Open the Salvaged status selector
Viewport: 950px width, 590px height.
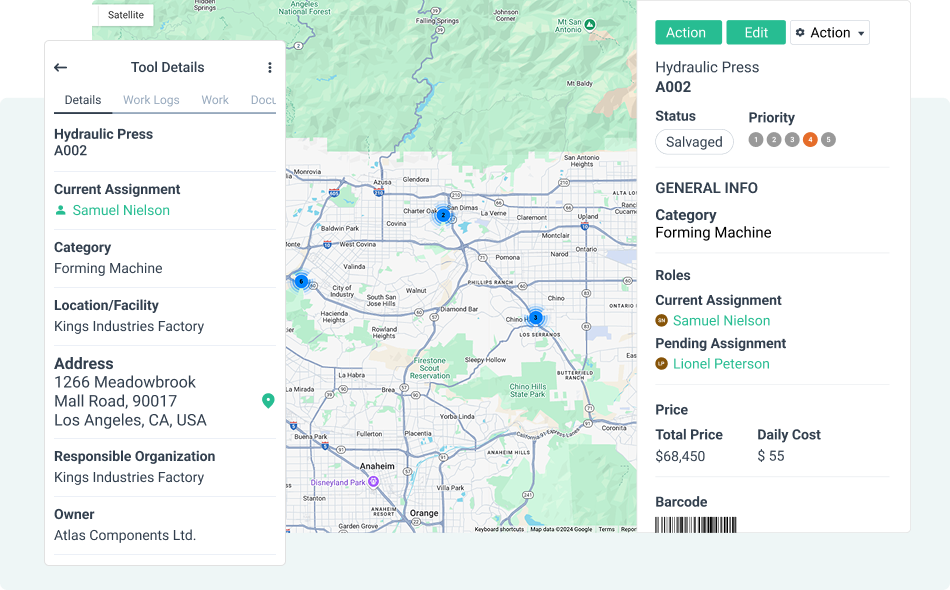point(694,142)
